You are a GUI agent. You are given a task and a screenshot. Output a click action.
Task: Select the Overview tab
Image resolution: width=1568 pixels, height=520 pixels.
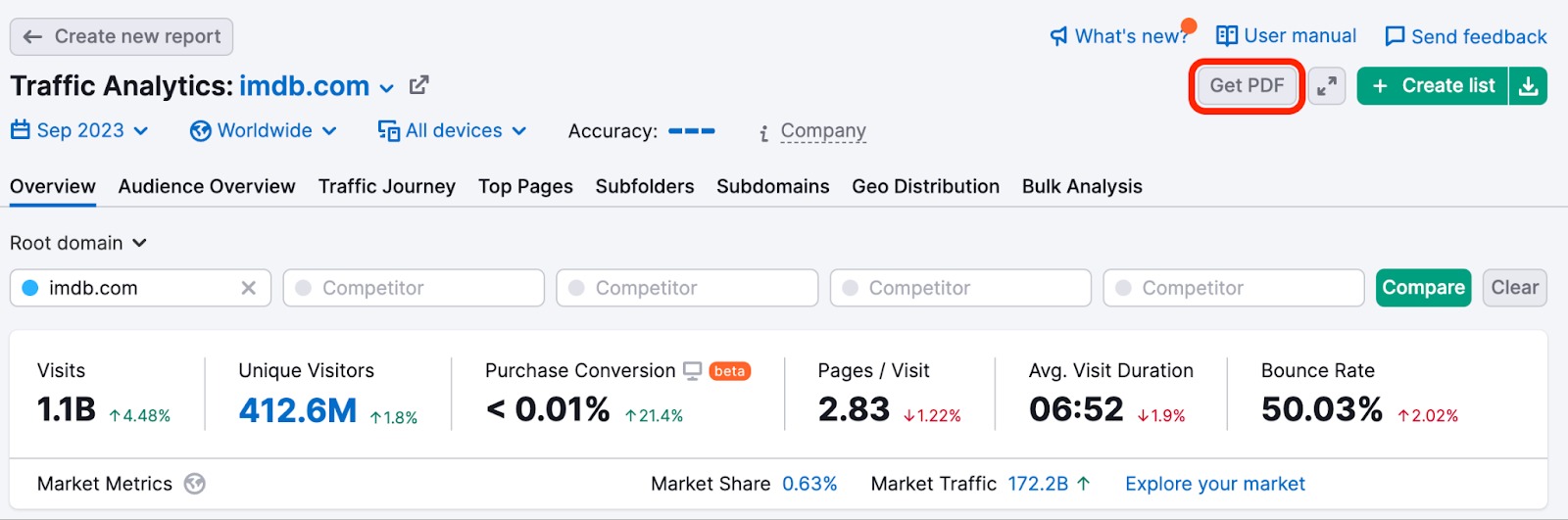tap(53, 186)
